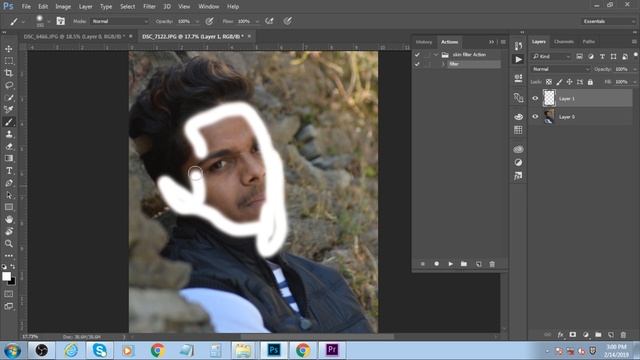Lock transparent pixels on the layer

549,82
